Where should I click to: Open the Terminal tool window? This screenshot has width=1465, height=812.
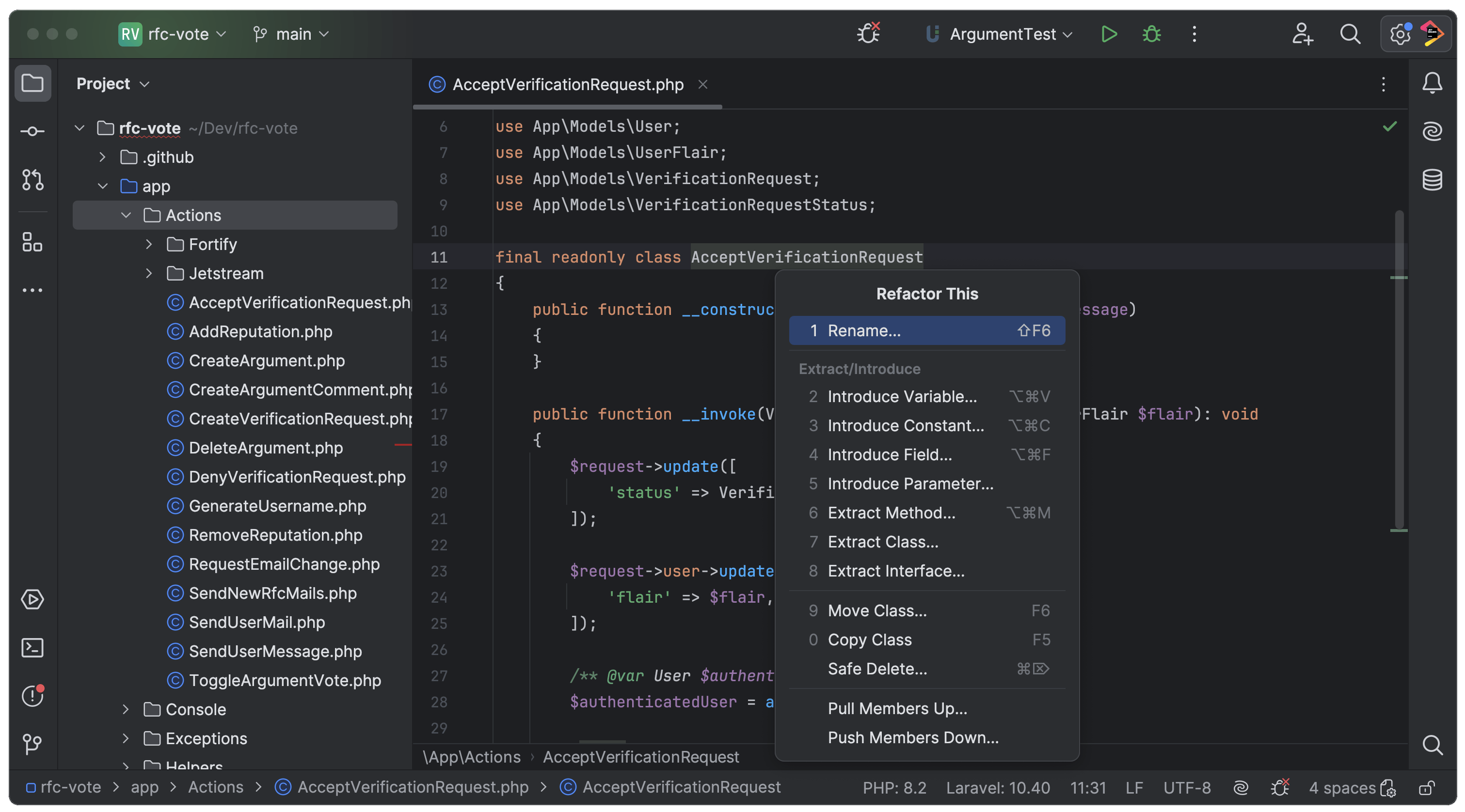pyautogui.click(x=32, y=648)
